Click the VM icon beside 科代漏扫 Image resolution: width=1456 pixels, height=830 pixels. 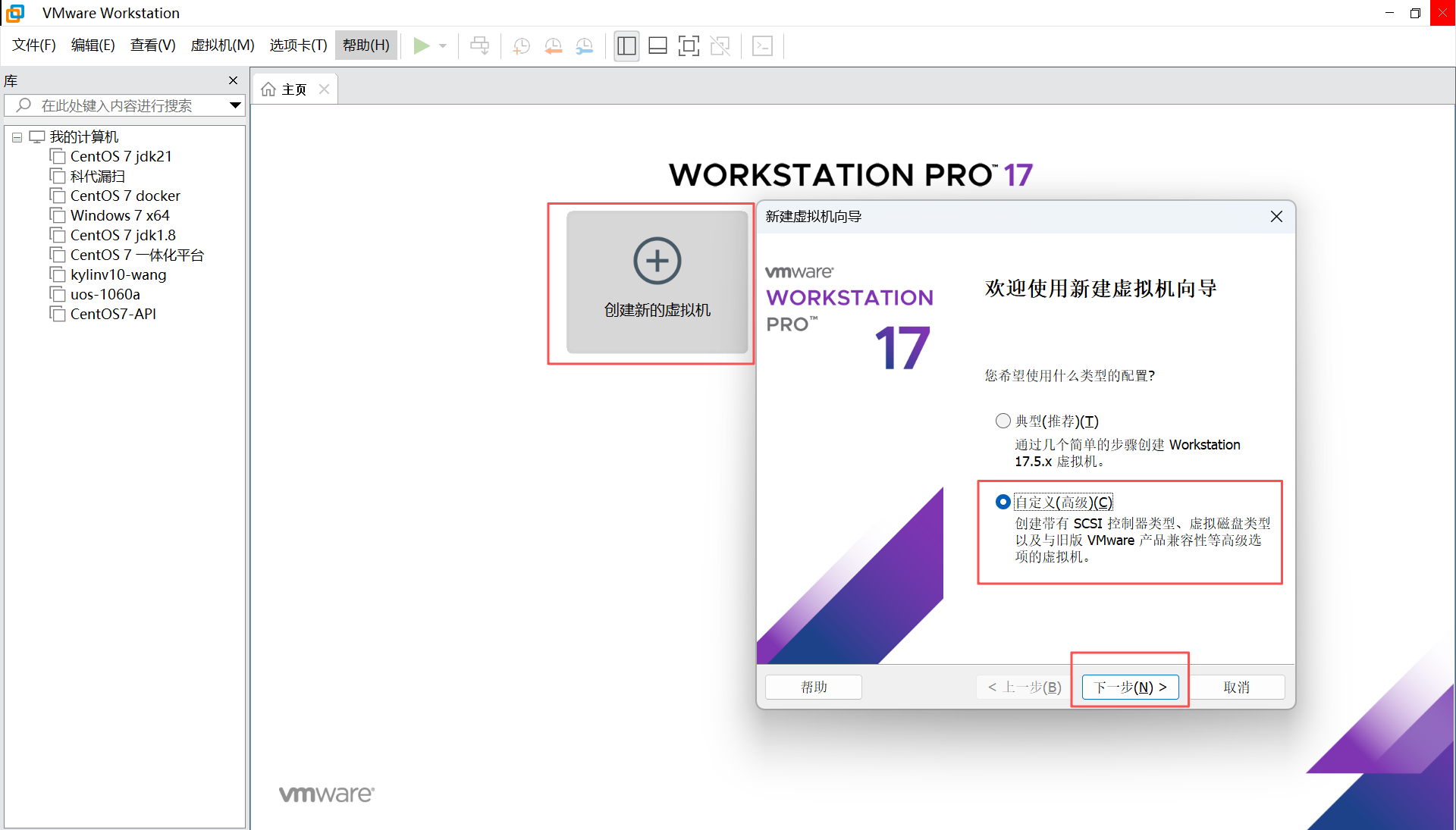58,176
